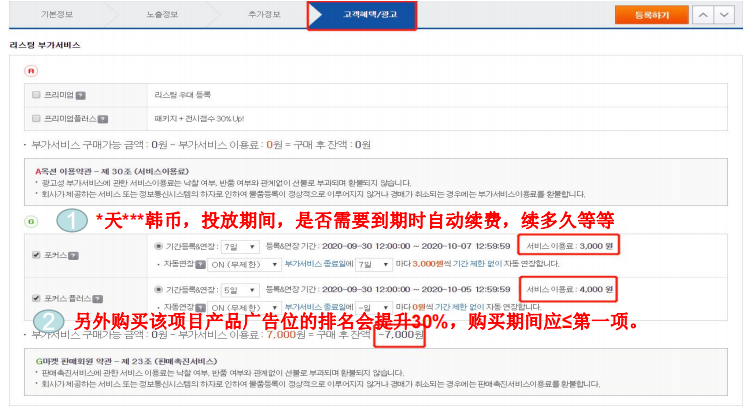Open the 자동연장 help icon in 포커스 플러스 row
This screenshot has width=747, height=413.
pyautogui.click(x=201, y=308)
